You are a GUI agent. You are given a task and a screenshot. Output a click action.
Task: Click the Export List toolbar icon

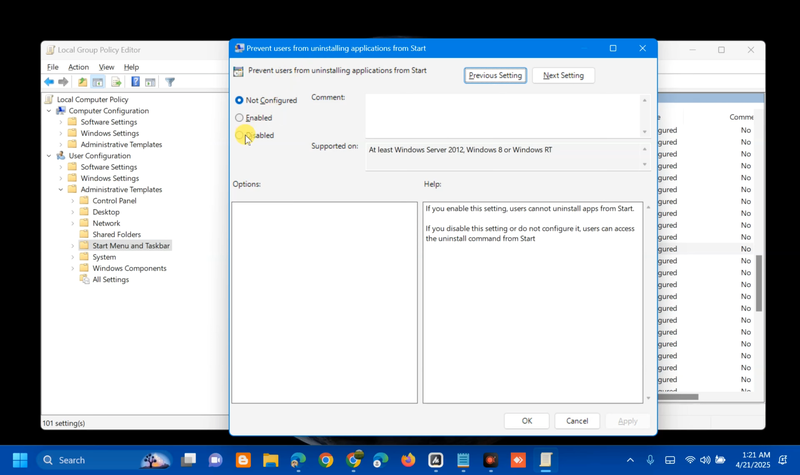[x=116, y=82]
